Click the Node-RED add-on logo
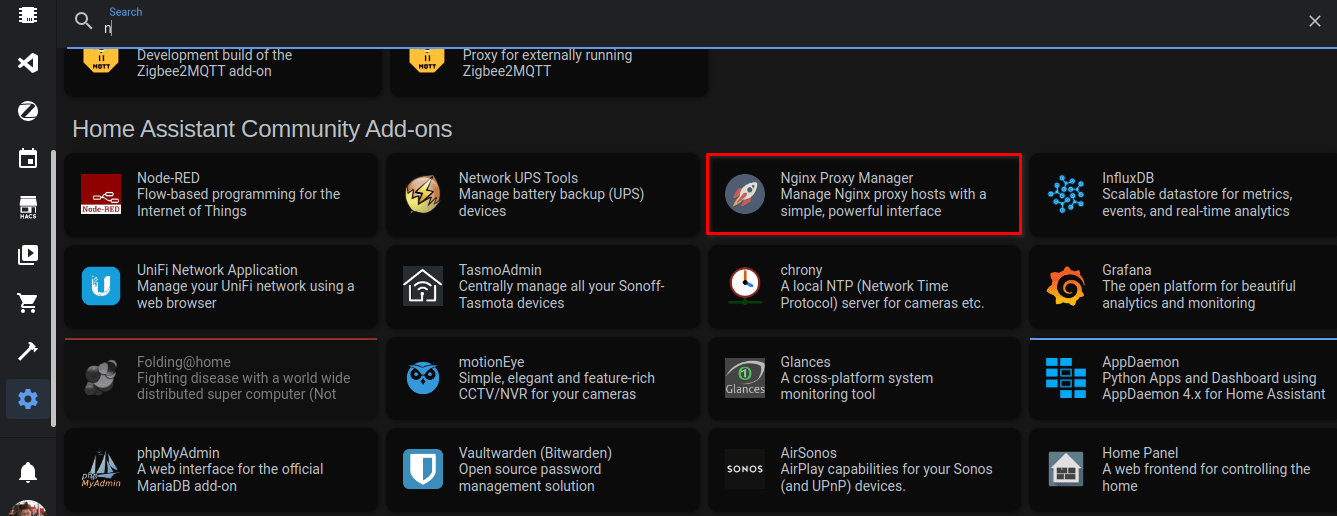Screen dimensions: 1337x516 [101, 194]
